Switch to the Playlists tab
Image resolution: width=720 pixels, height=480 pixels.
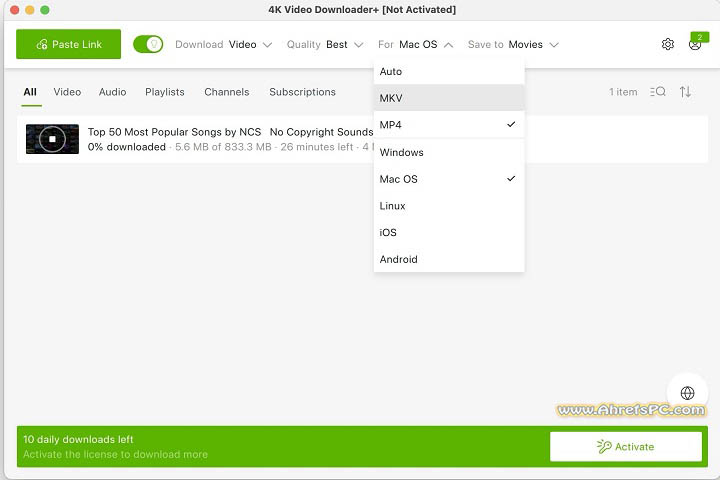[x=165, y=92]
